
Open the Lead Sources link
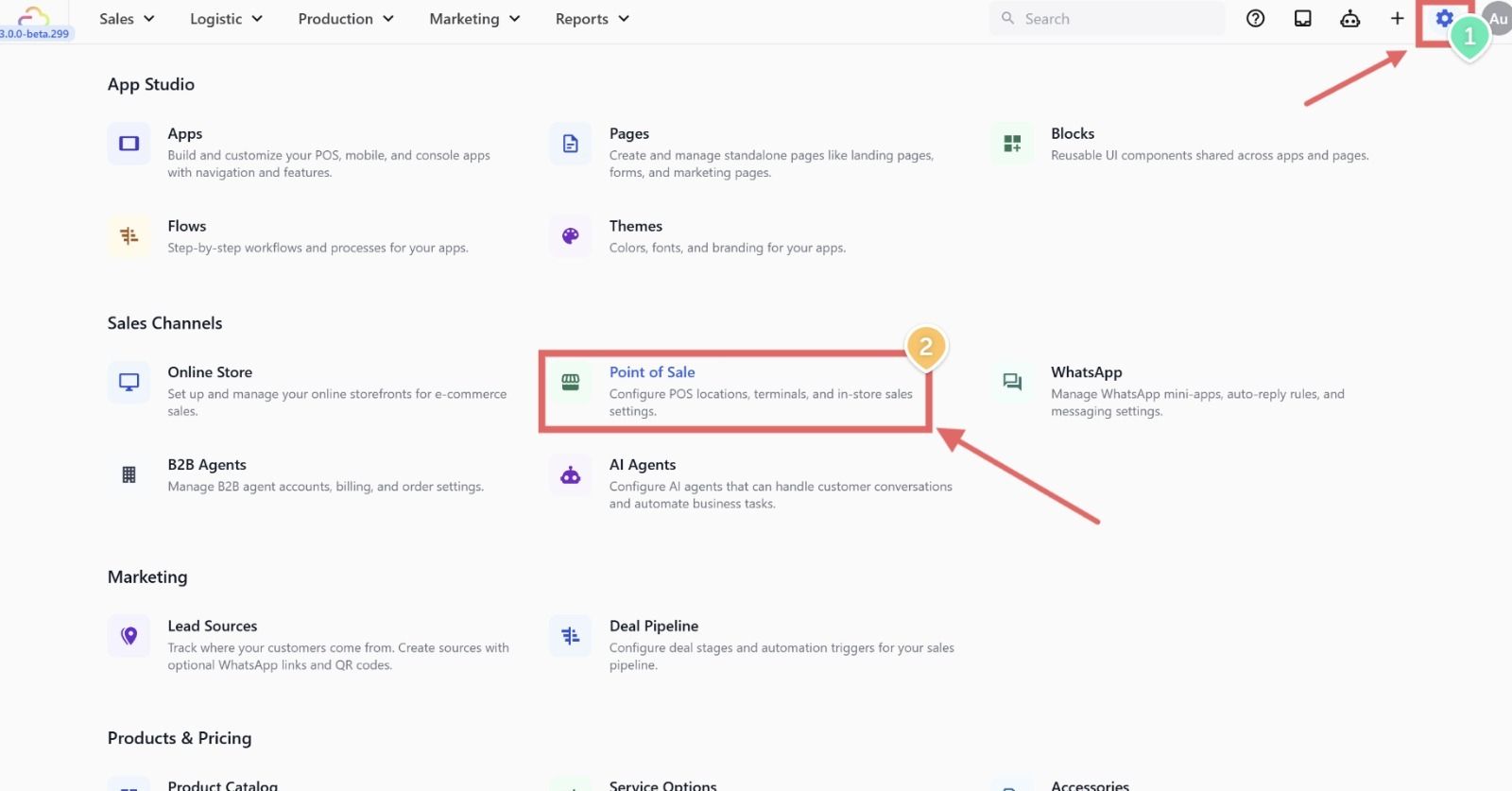tap(213, 627)
